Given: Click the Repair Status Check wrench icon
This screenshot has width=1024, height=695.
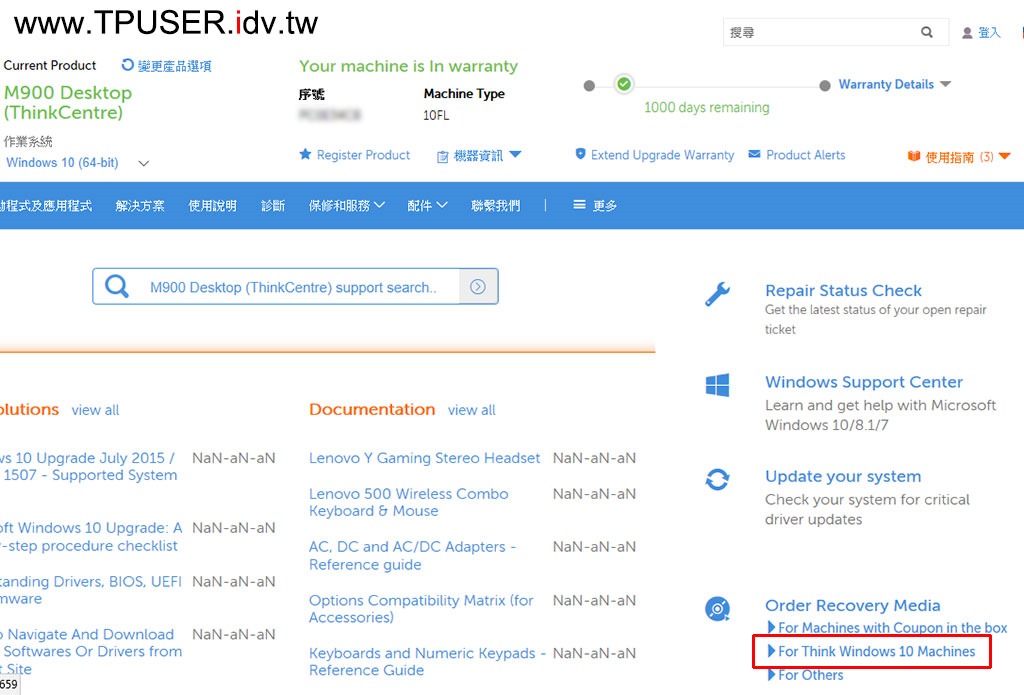Looking at the screenshot, I should coord(717,293).
